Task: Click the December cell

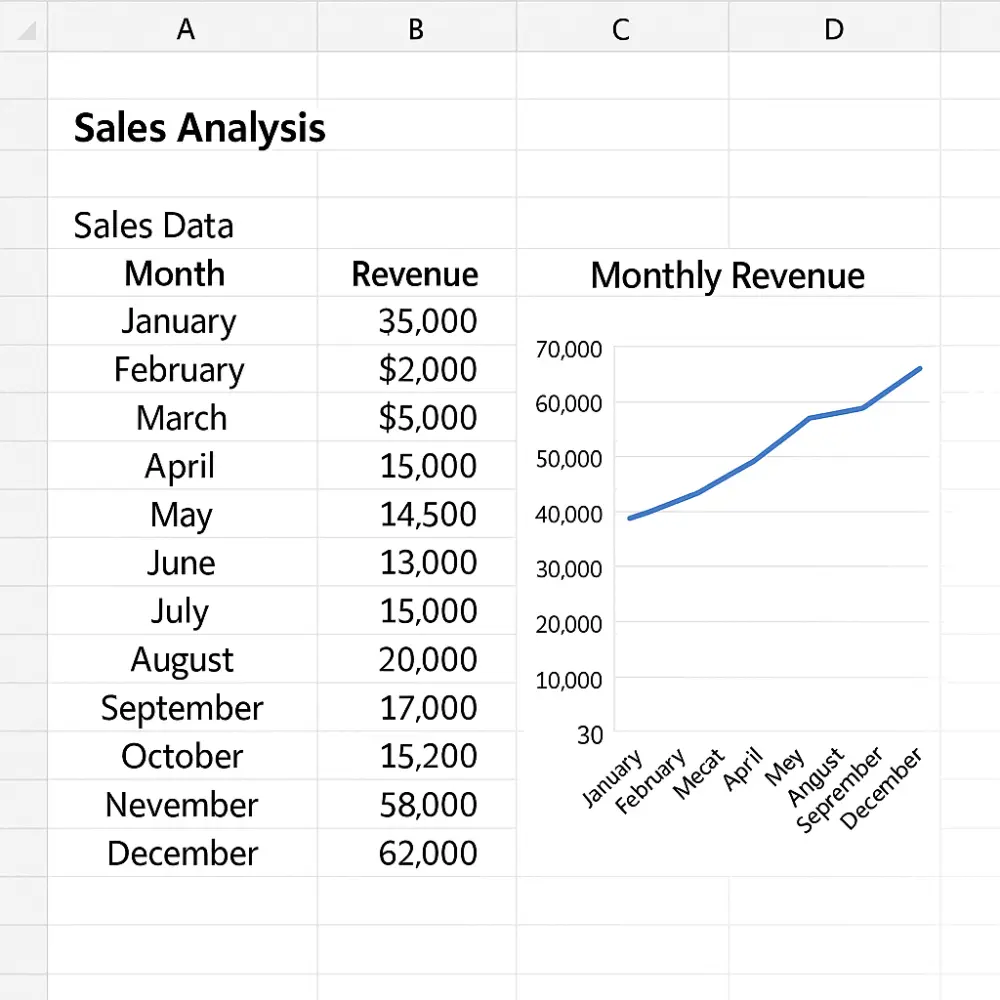Action: (181, 853)
